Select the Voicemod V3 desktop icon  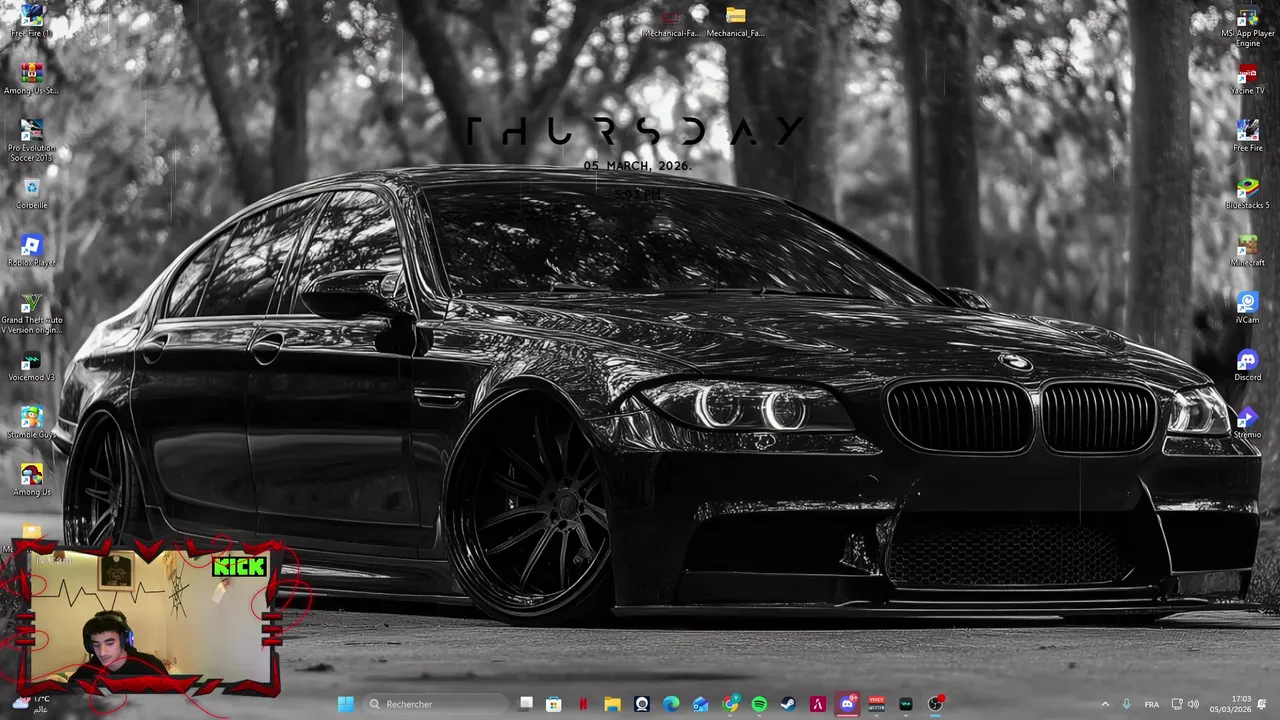pos(31,365)
